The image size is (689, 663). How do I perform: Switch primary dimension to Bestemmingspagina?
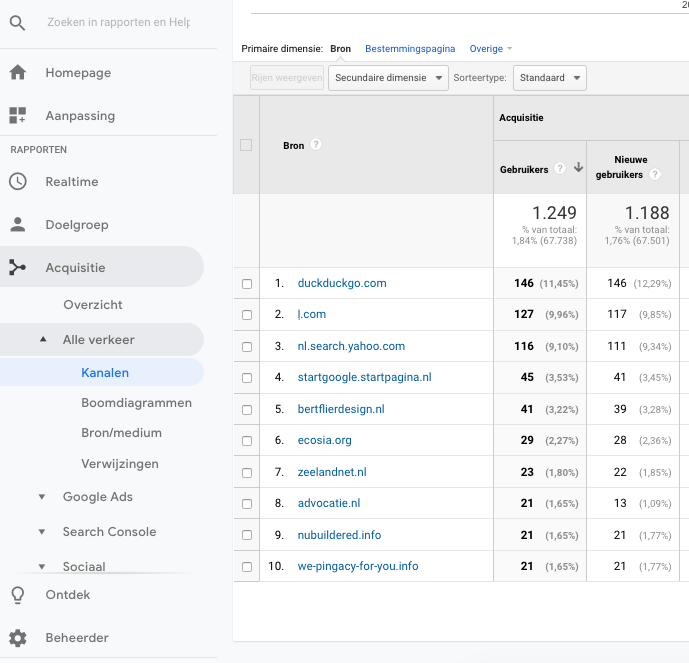coord(410,48)
